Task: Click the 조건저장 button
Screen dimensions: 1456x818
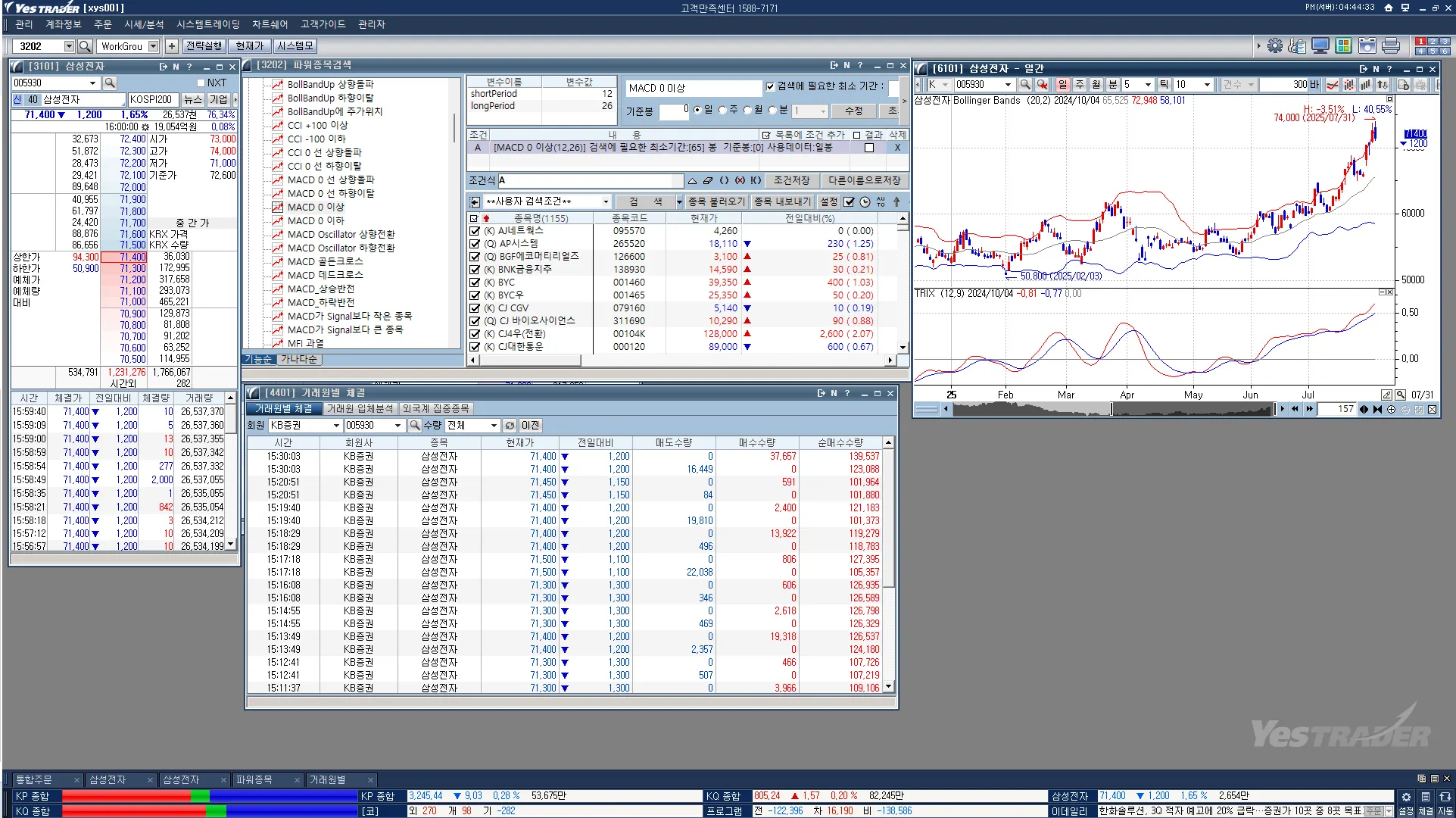Action: click(791, 181)
